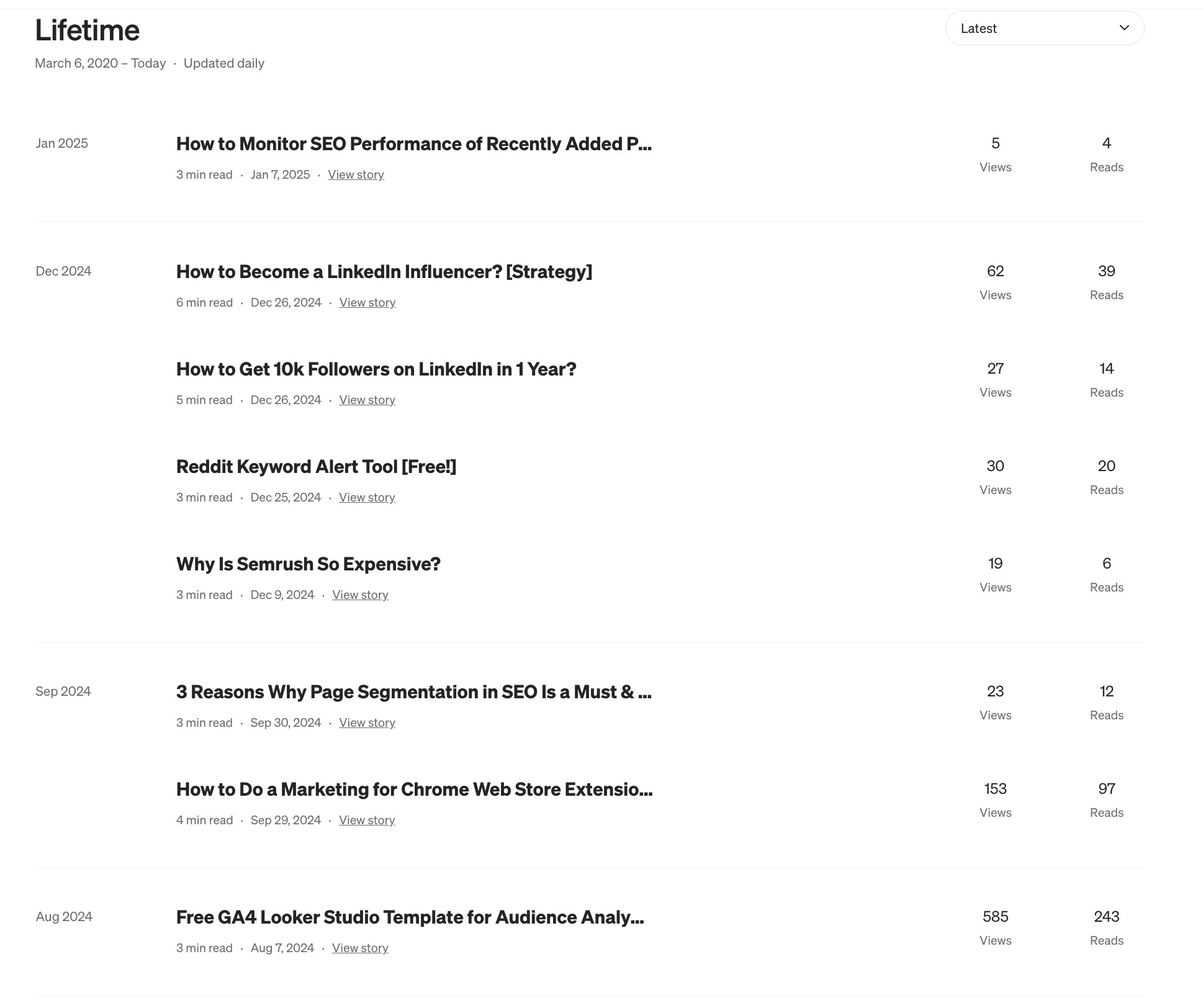Open 'Reddit Keyword Alert Tool [Free!]' story
The height and width of the screenshot is (1008, 1203).
[x=316, y=467]
